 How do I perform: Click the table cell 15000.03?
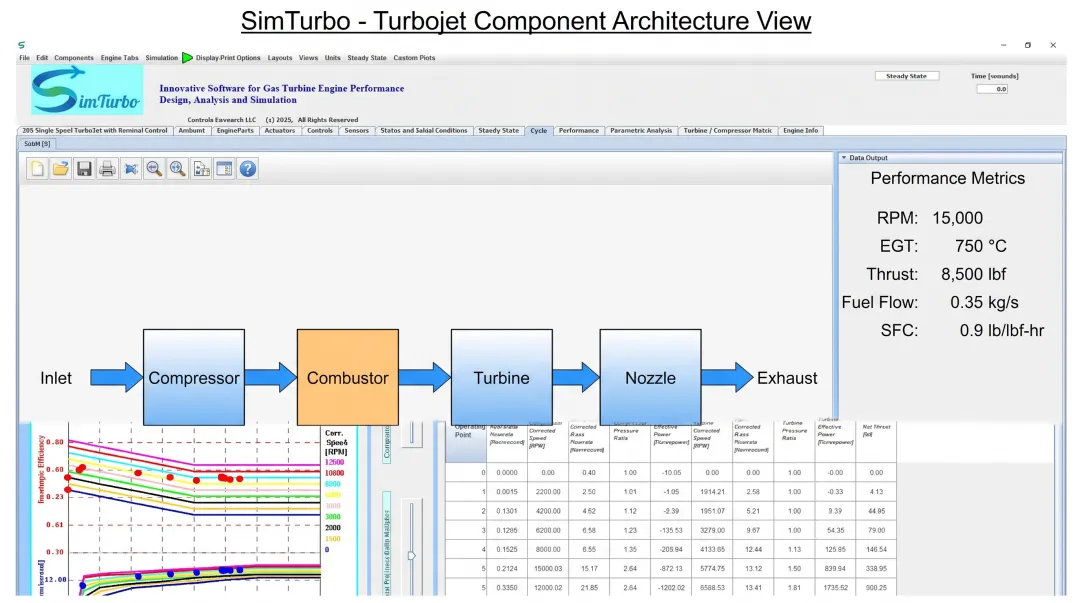point(548,569)
